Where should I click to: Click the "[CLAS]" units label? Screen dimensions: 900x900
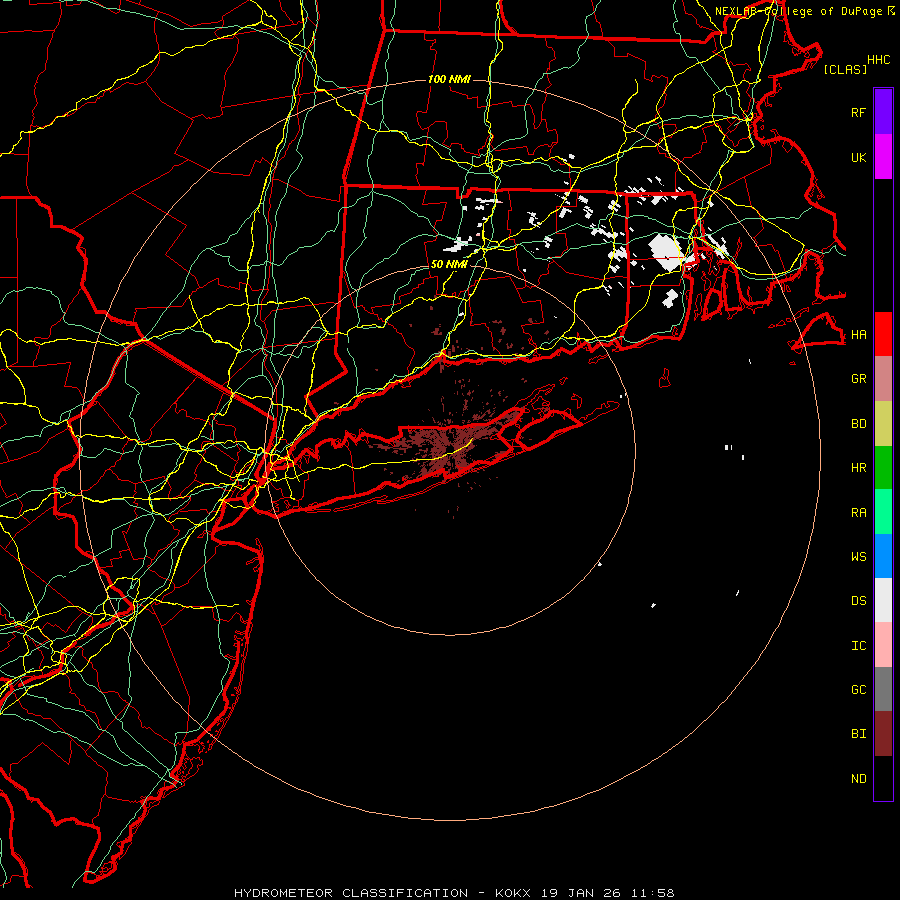(845, 69)
